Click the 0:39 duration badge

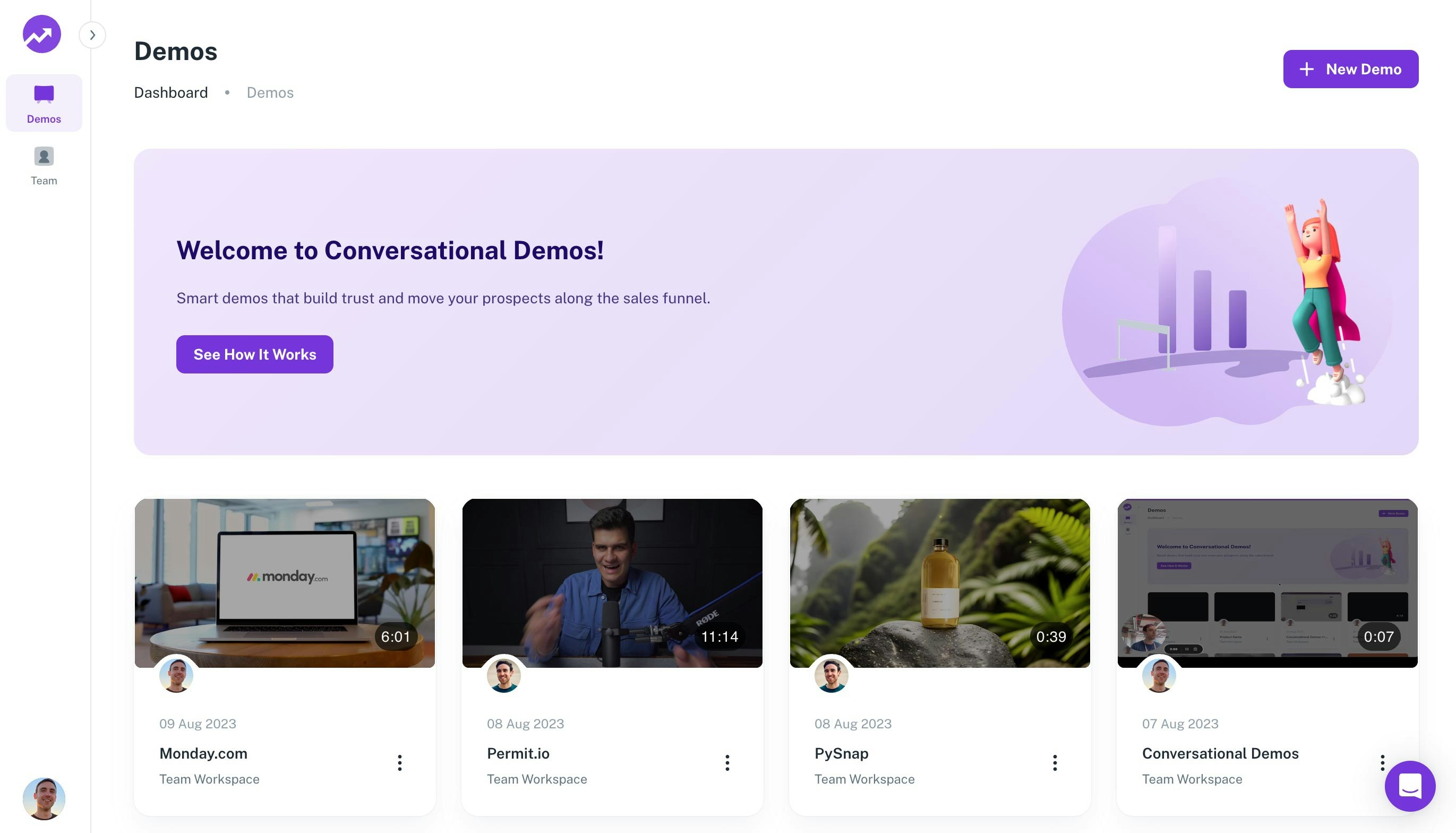(x=1051, y=637)
